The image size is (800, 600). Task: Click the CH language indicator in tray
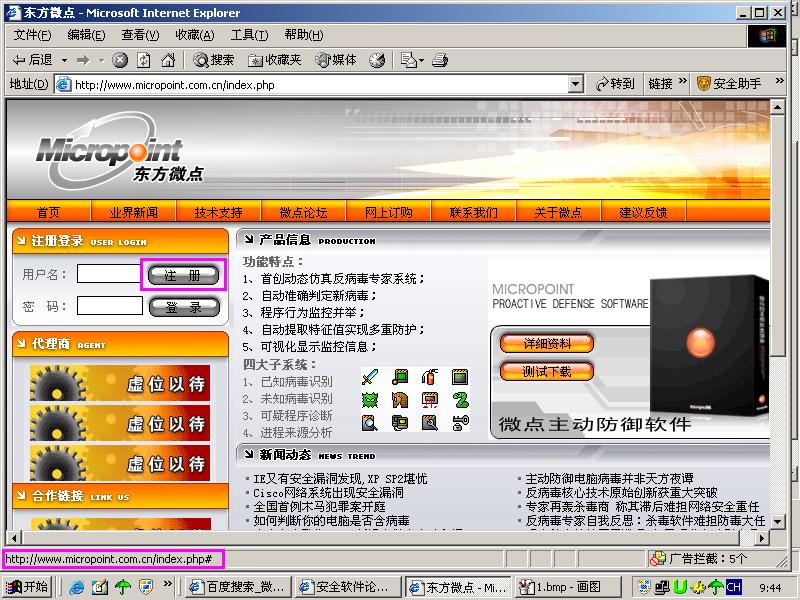pos(733,587)
